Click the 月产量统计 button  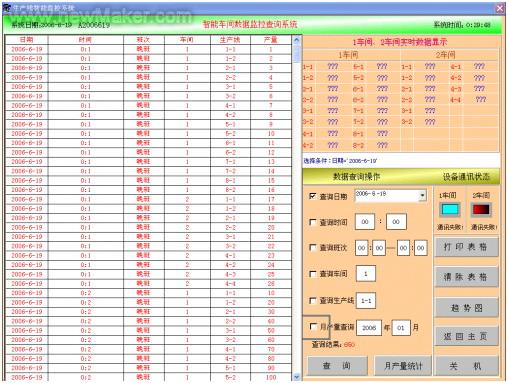click(x=403, y=366)
